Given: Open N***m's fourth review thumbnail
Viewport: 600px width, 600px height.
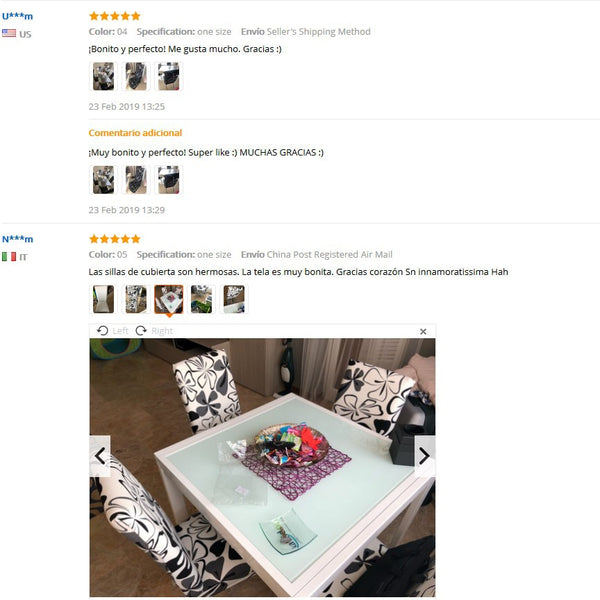Looking at the screenshot, I should tap(201, 299).
